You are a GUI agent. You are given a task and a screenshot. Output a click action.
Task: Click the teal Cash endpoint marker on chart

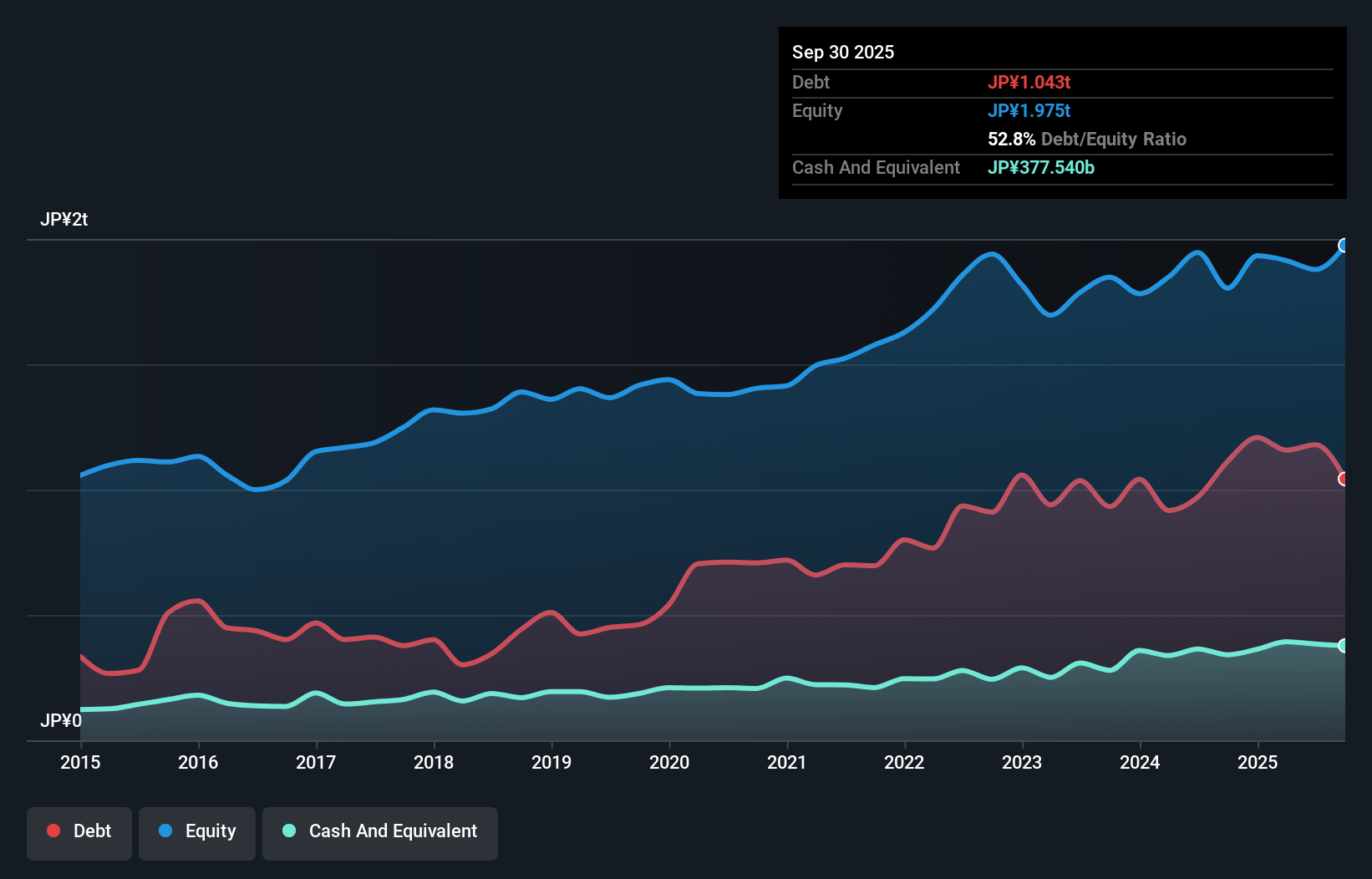pos(1343,645)
